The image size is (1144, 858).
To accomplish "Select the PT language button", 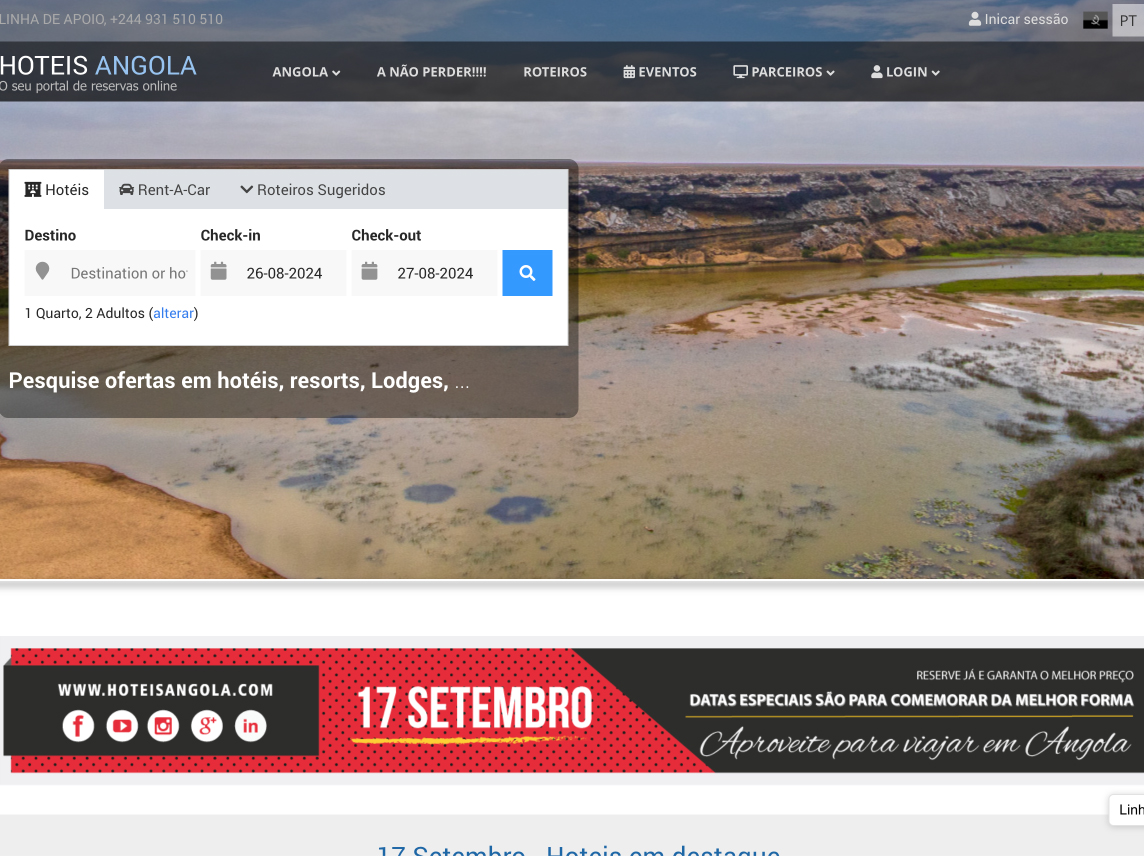I will coord(1127,20).
